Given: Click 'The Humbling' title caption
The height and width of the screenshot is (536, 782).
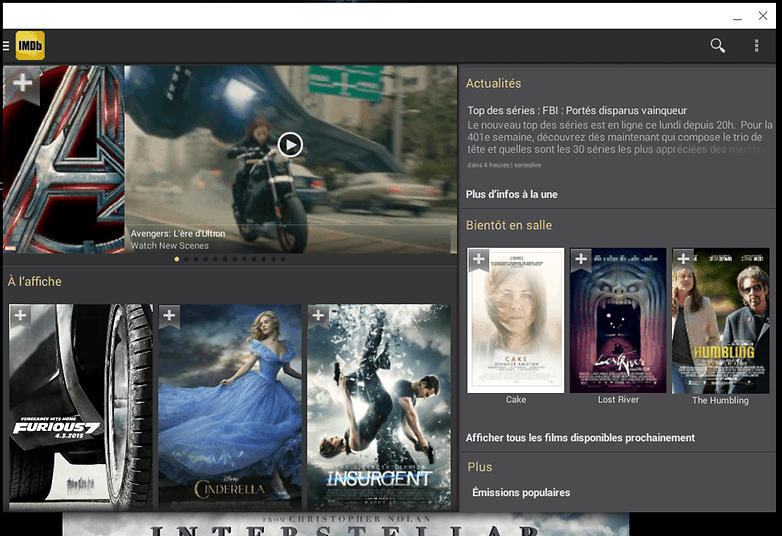Looking at the screenshot, I should (x=720, y=400).
